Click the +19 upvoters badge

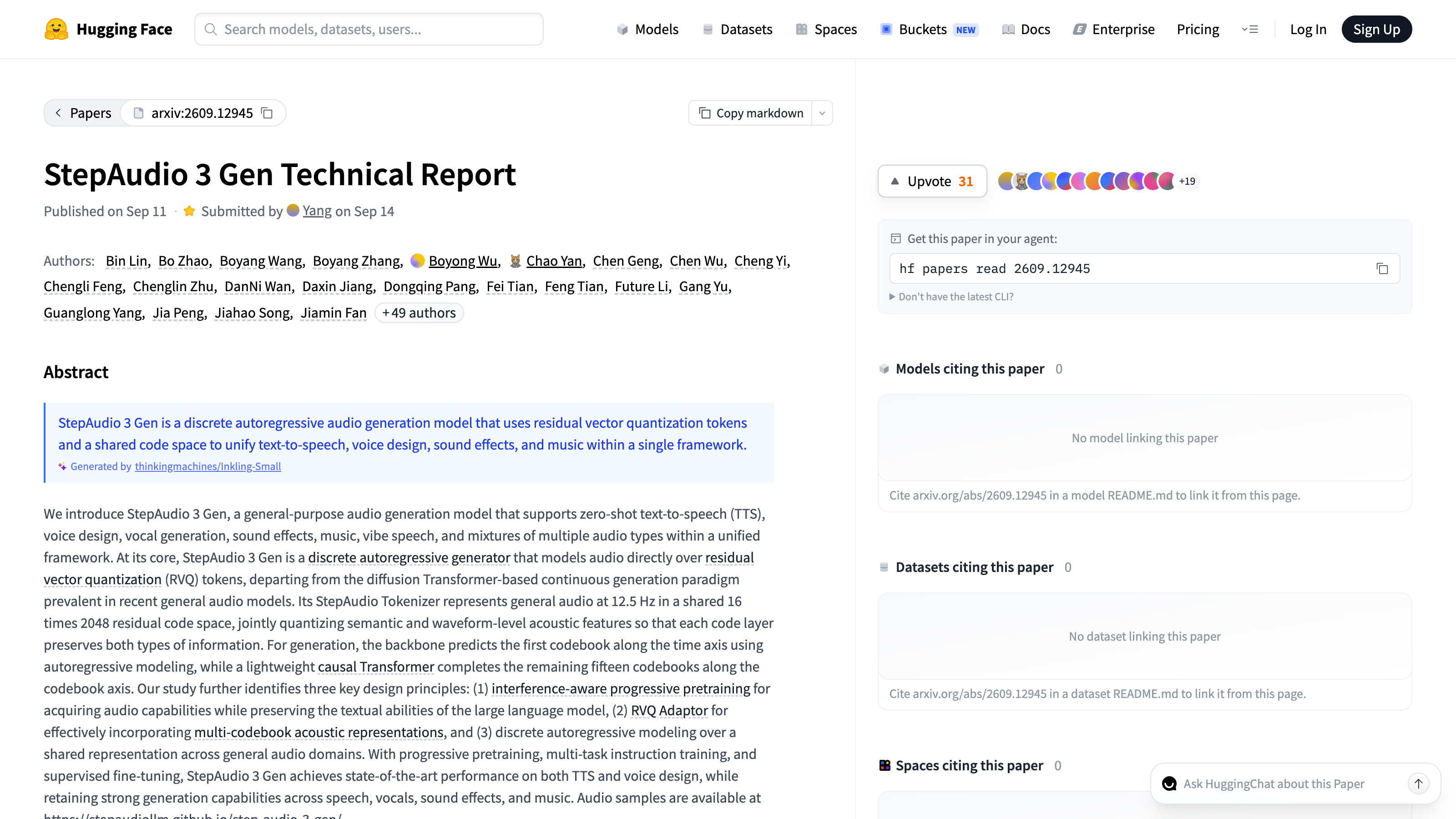pyautogui.click(x=1187, y=181)
